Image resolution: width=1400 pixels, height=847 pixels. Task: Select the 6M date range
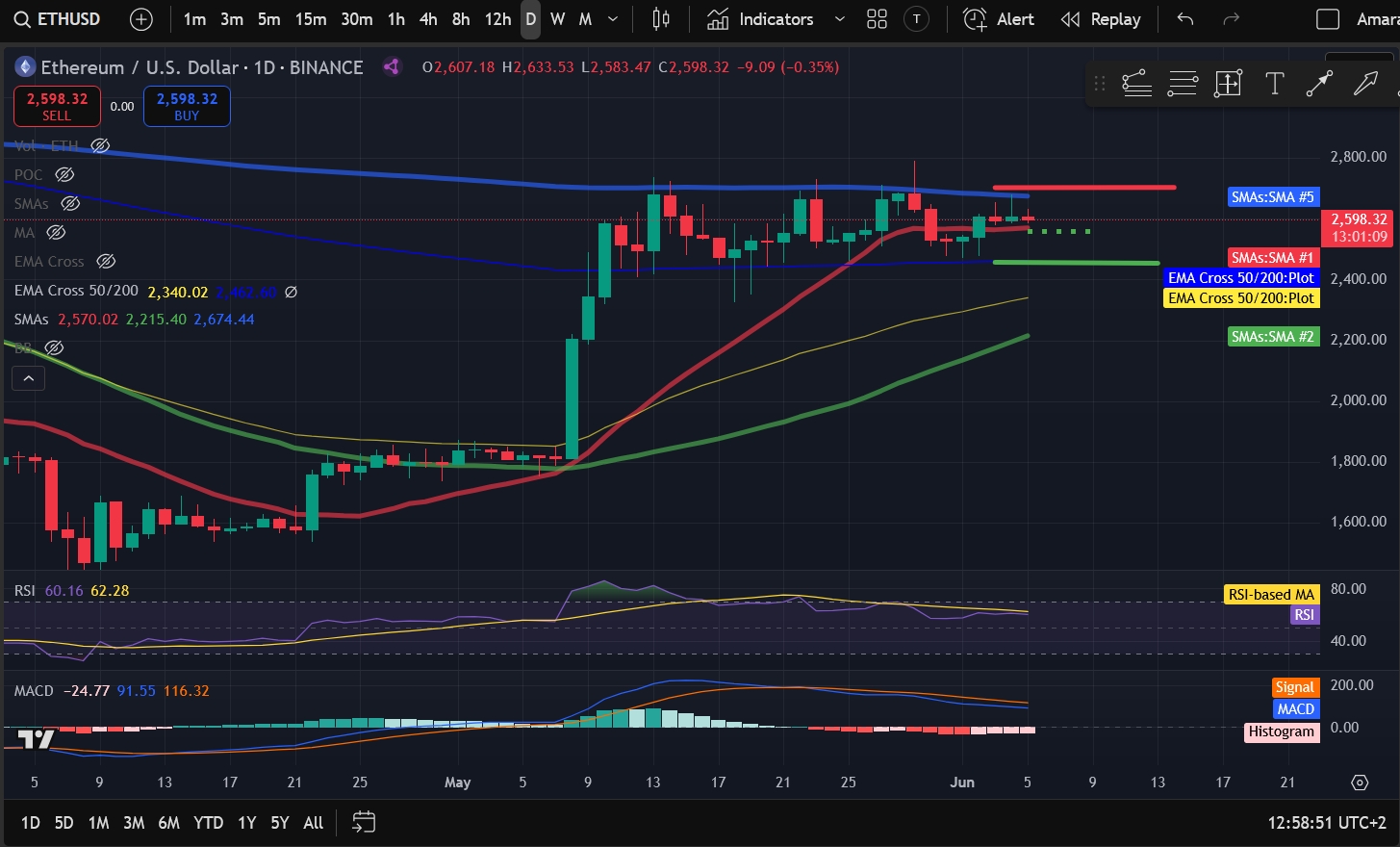pyautogui.click(x=169, y=822)
